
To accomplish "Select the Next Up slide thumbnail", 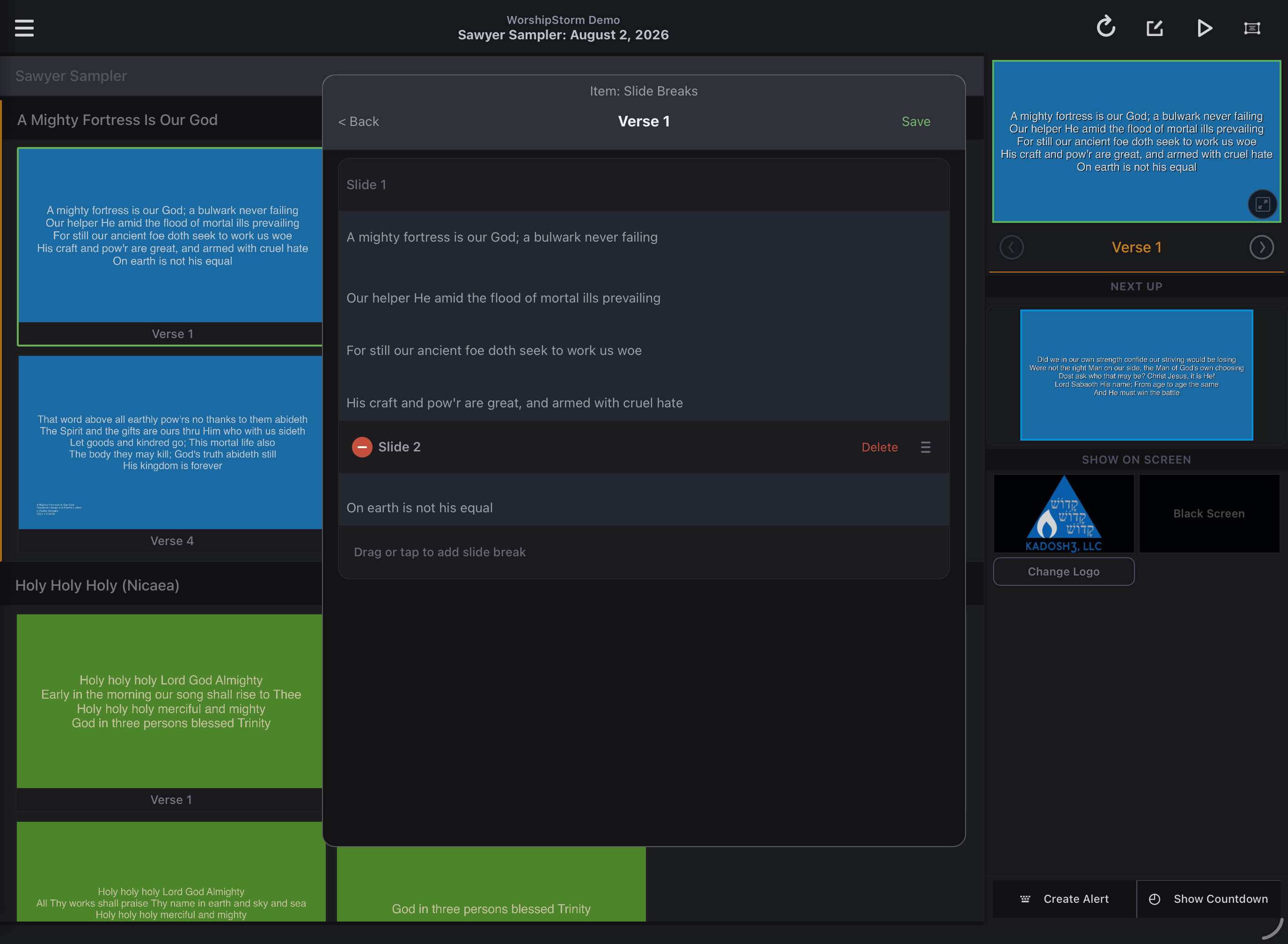I will pyautogui.click(x=1136, y=375).
